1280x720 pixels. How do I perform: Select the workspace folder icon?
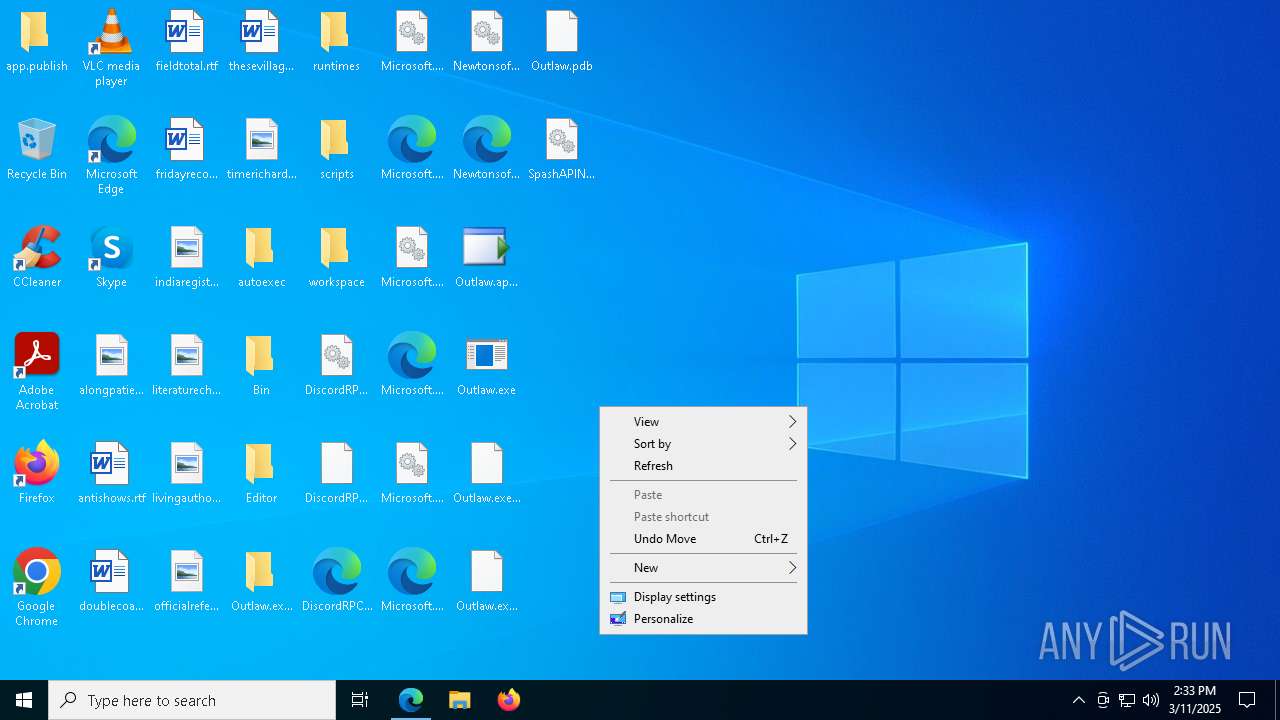click(336, 257)
